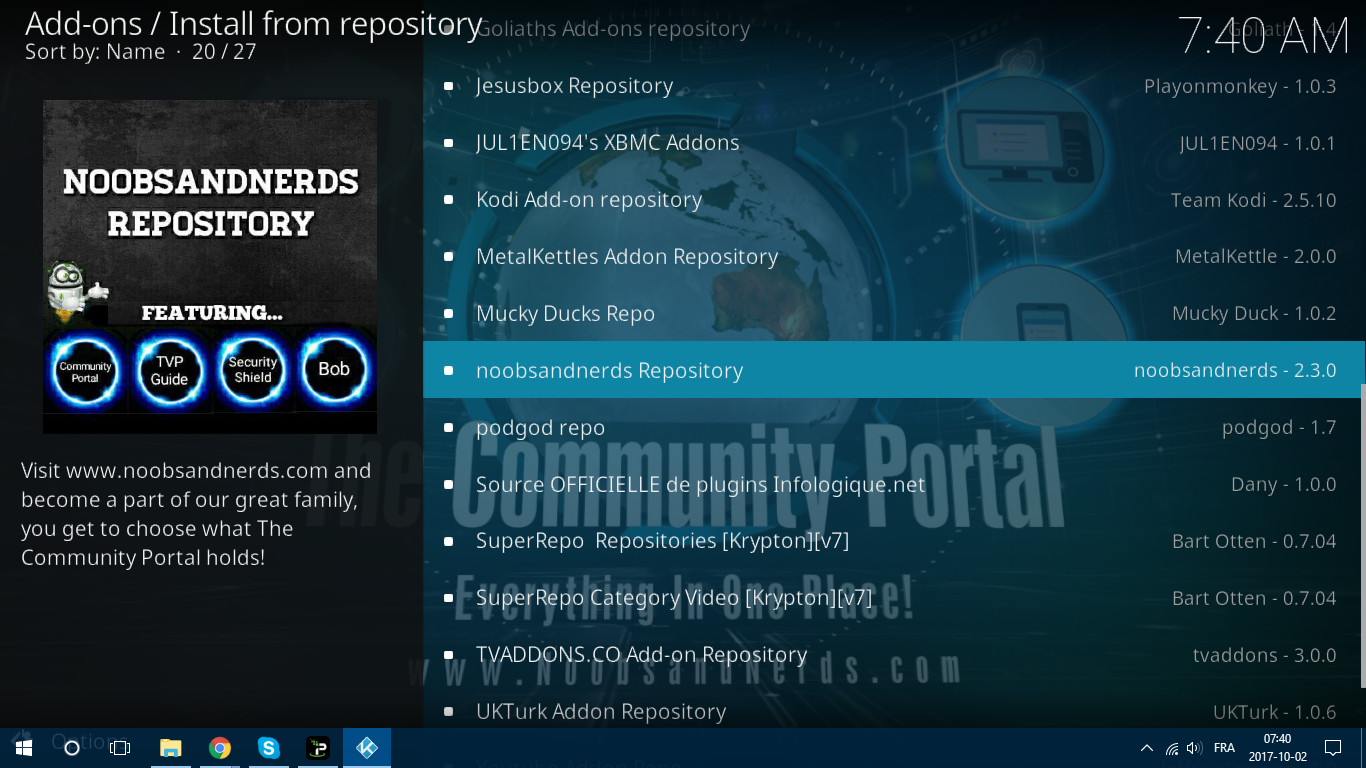
Task: Select the noobsandnerds Repository entry
Action: 609,370
